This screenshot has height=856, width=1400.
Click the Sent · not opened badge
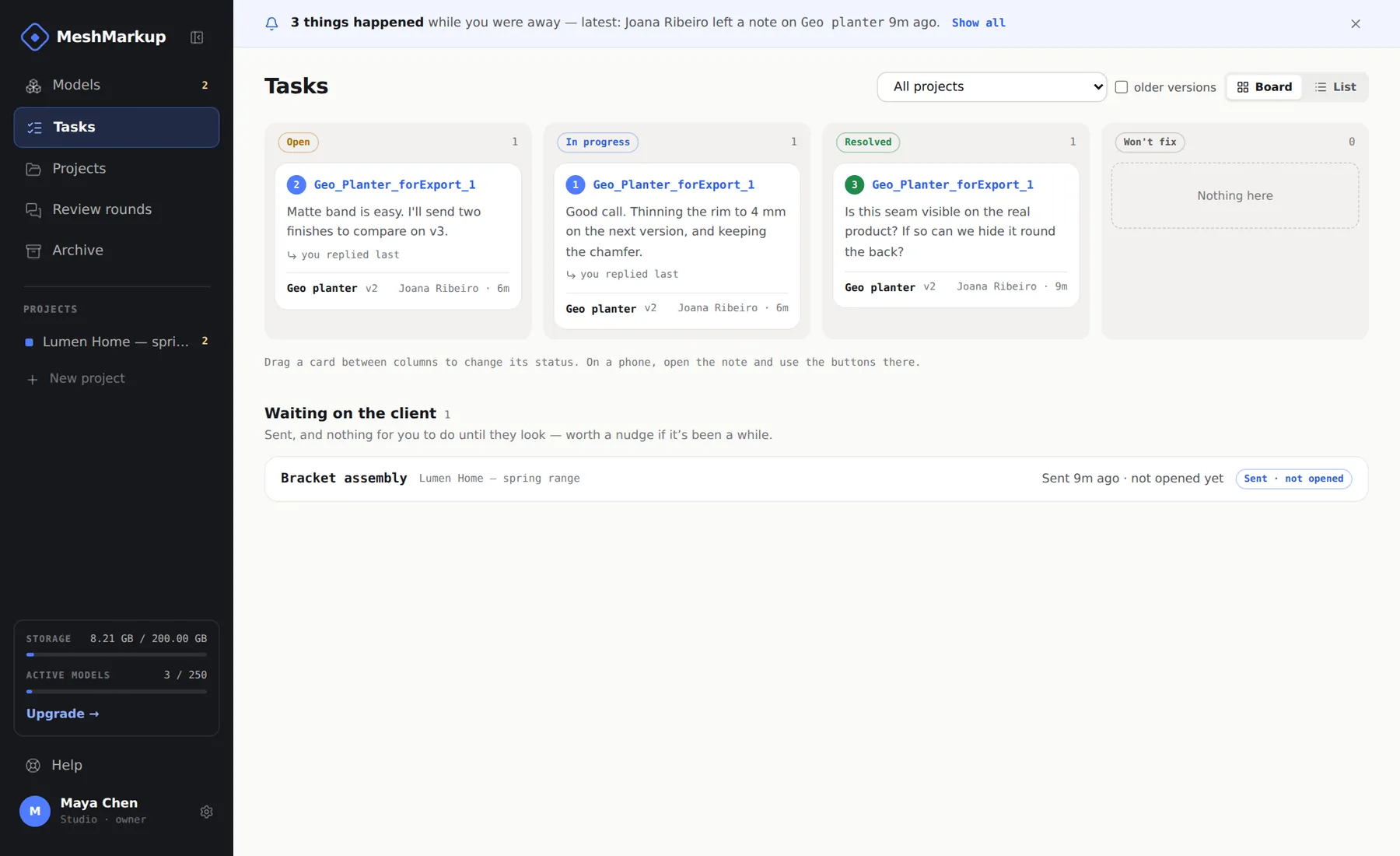(x=1293, y=479)
